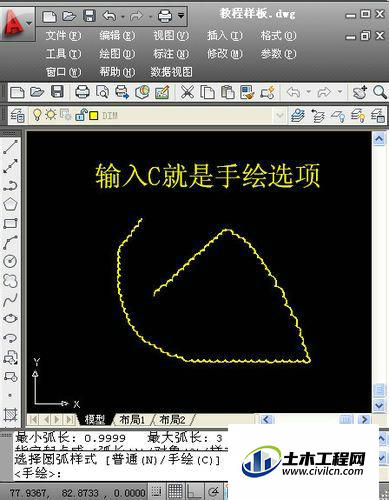Click Copy icon in standard toolbar
Image resolution: width=389 pixels, height=500 pixels.
click(x=207, y=92)
